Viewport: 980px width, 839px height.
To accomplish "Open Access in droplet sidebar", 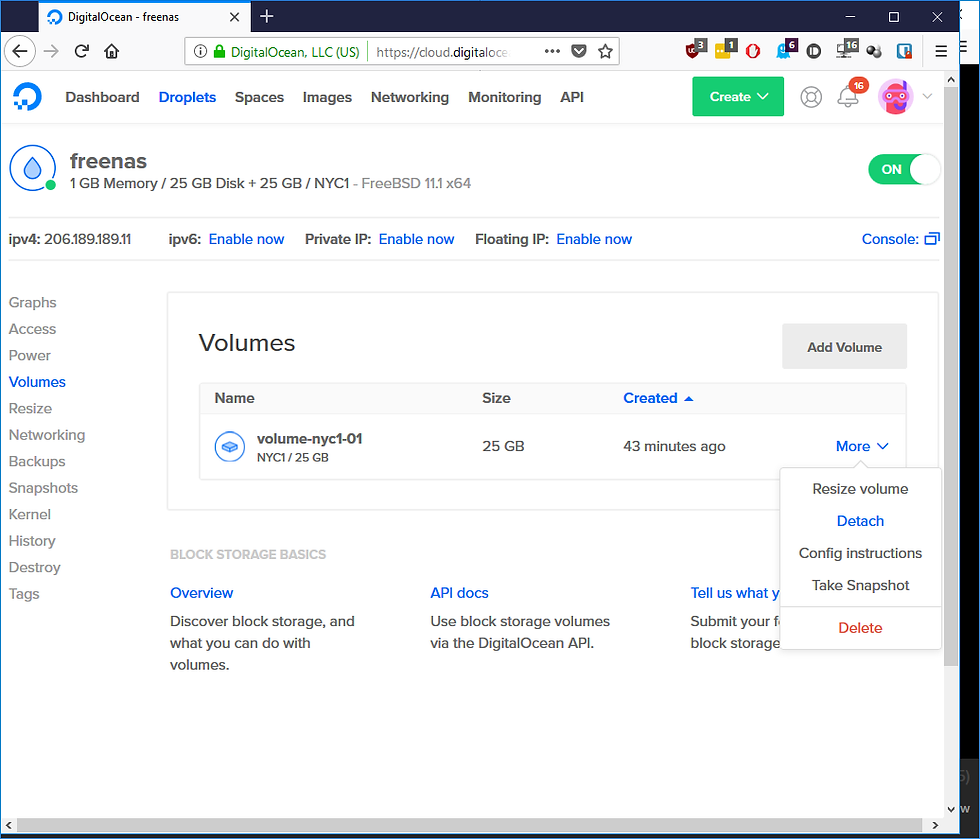I will pyautogui.click(x=32, y=329).
